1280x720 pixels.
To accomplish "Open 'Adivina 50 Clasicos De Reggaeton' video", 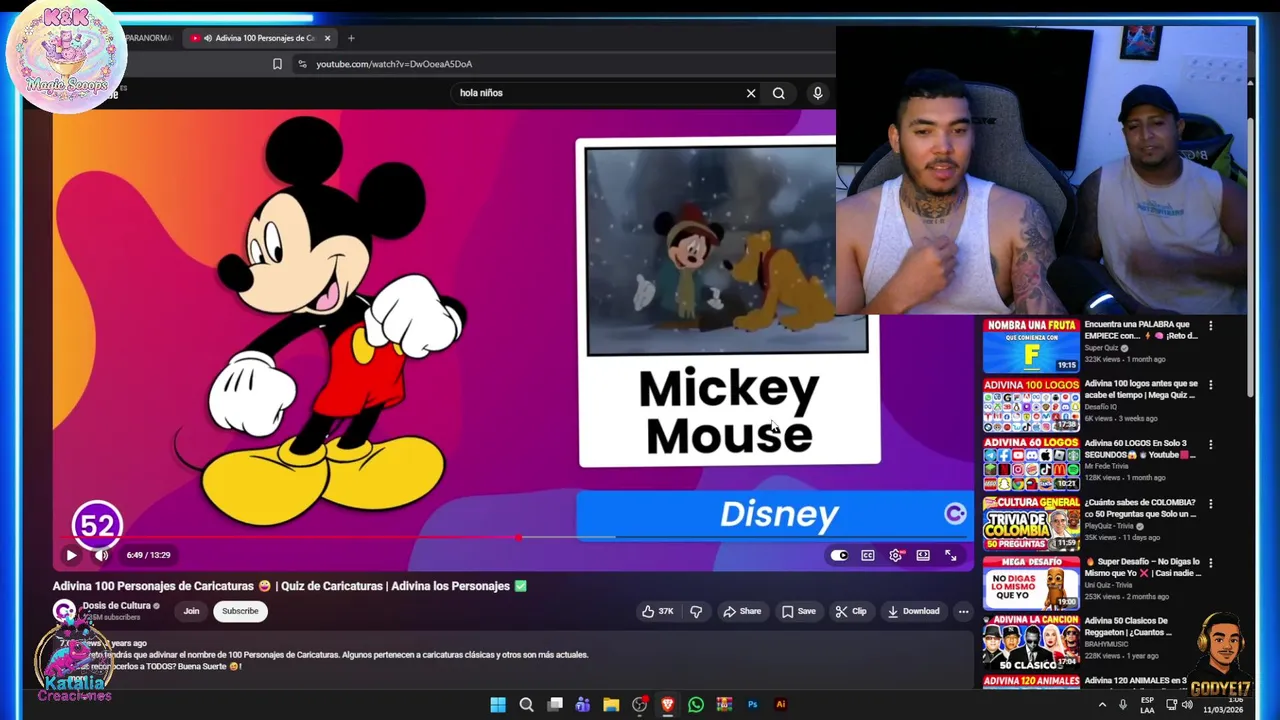I will (1031, 642).
